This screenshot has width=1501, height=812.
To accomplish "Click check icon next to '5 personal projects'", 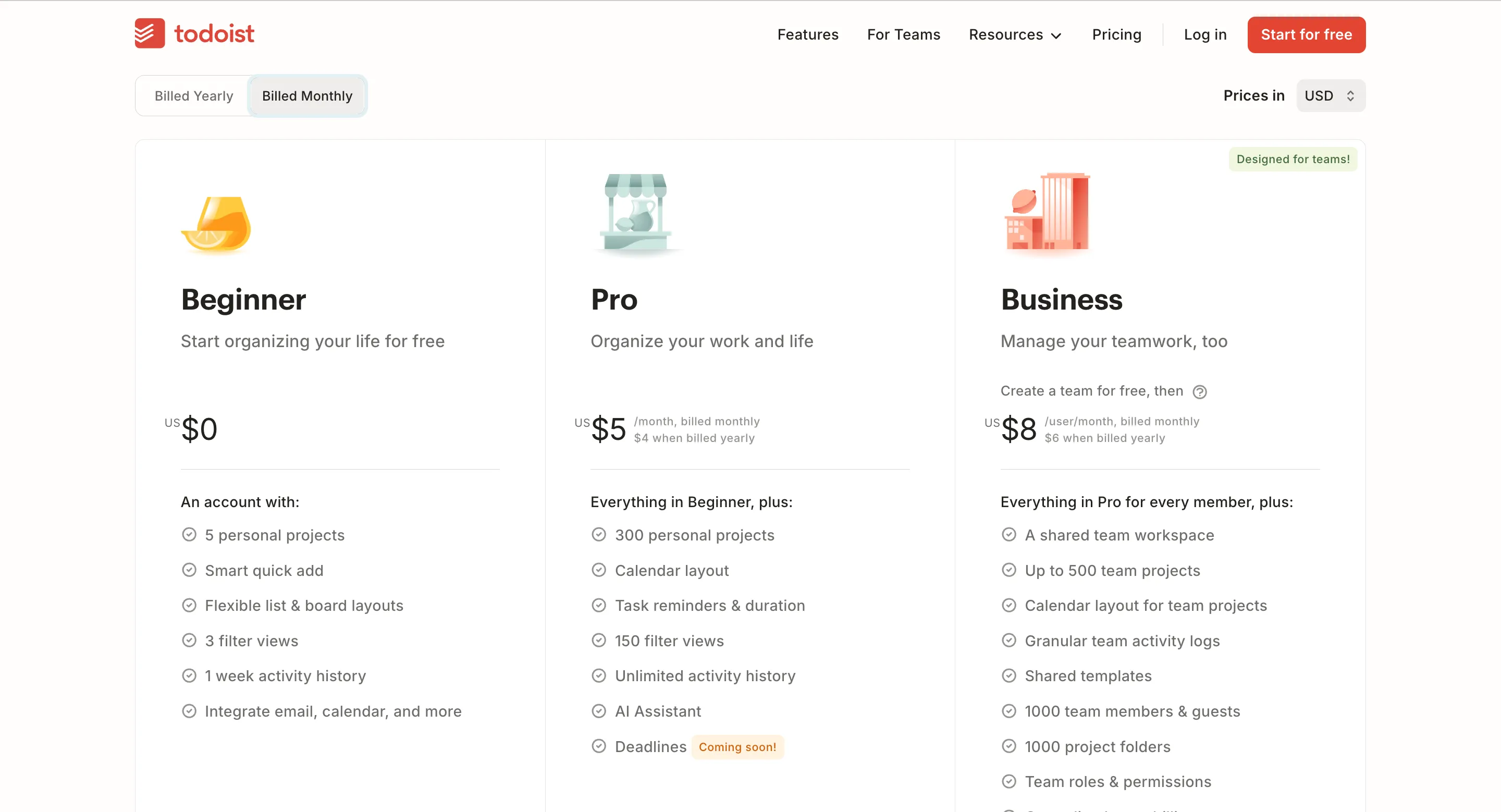I will point(189,535).
